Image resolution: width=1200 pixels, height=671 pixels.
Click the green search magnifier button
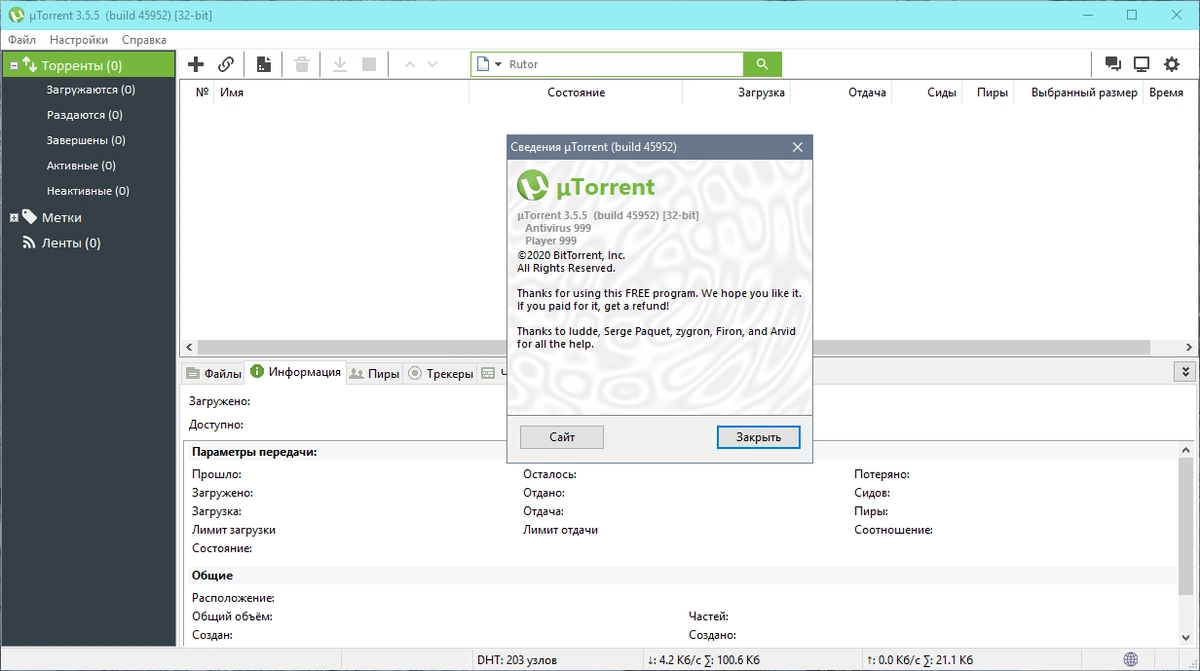click(x=762, y=64)
